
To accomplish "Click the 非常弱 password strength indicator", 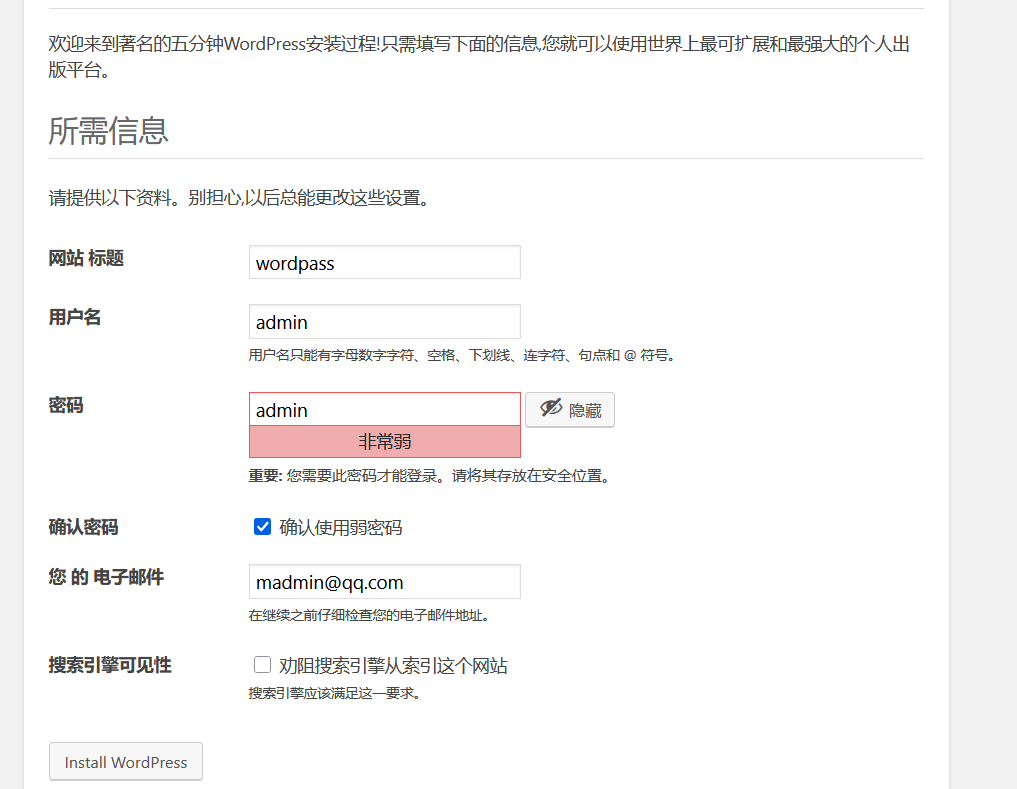I will pos(385,442).
